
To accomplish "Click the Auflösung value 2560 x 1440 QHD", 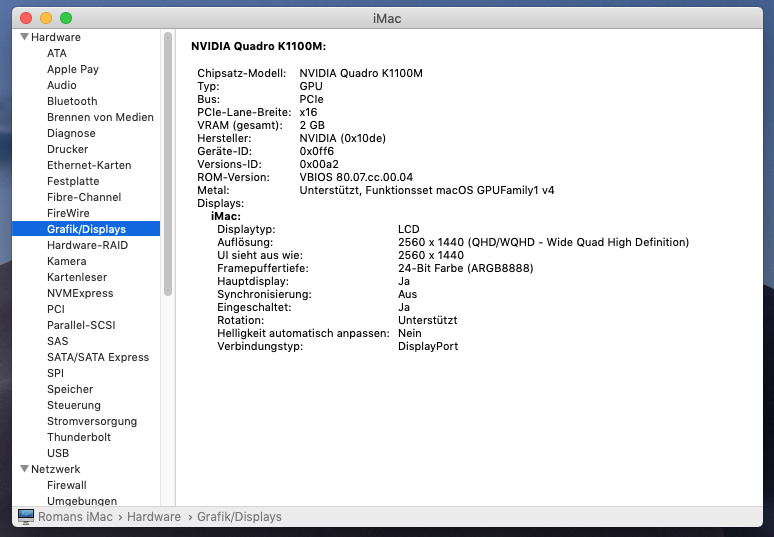I will click(x=543, y=242).
